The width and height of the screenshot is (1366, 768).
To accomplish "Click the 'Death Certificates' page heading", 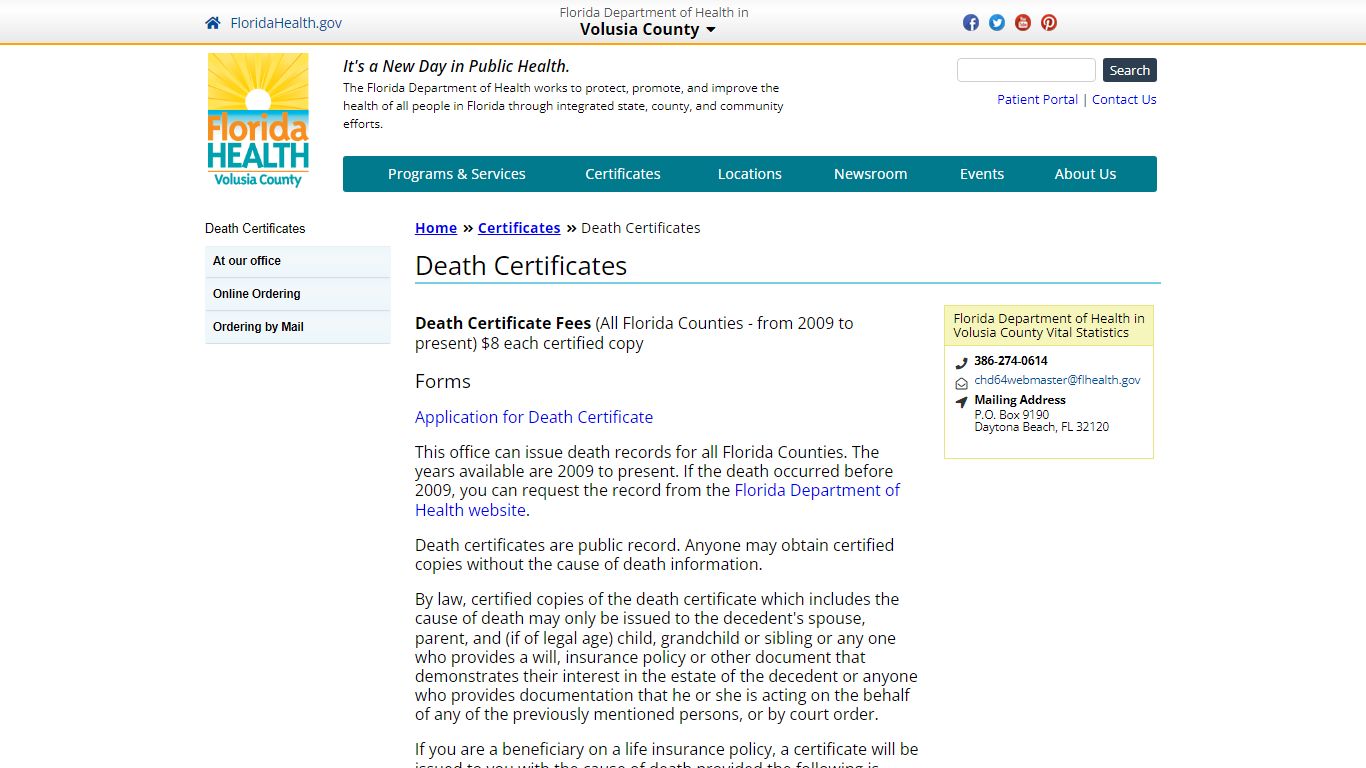I will click(521, 266).
